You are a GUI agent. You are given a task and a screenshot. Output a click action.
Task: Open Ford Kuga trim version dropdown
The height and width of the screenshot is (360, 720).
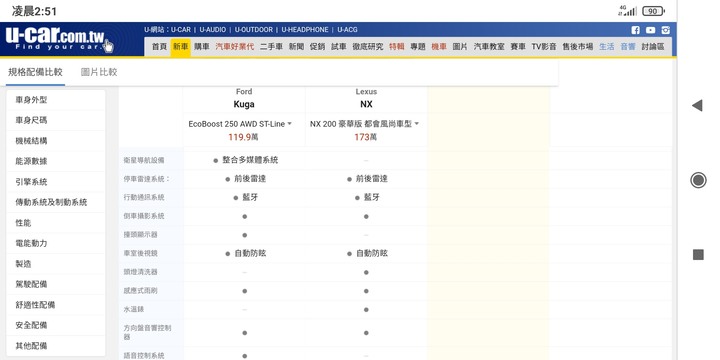[x=240, y=124]
